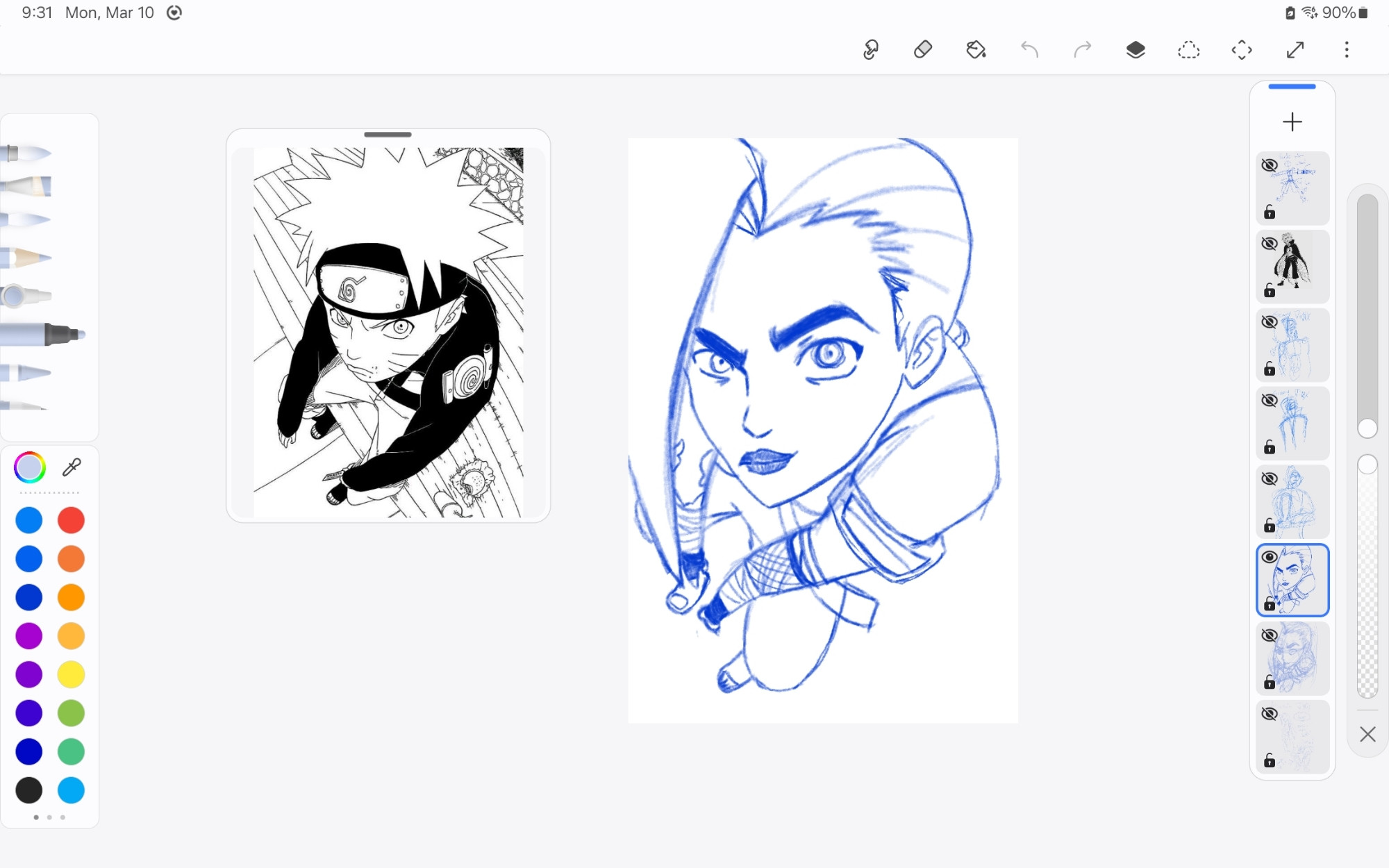Activate the move/transform canvas tool
Viewport: 1389px width, 868px height.
click(x=1242, y=49)
